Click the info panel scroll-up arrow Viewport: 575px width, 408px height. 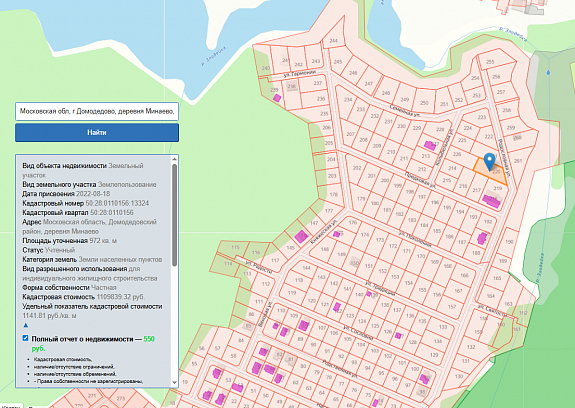(x=175, y=159)
